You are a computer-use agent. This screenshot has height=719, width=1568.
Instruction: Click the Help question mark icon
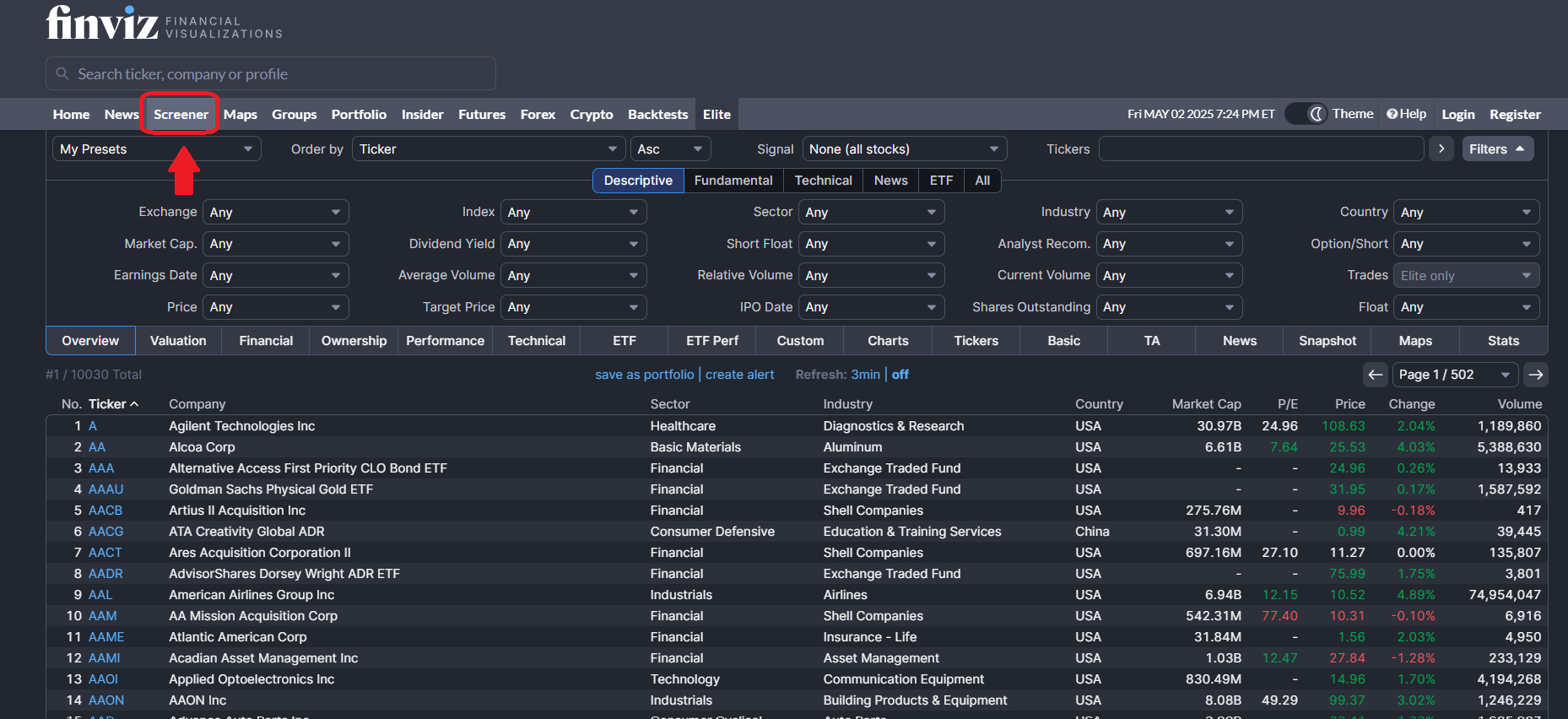[x=1392, y=114]
